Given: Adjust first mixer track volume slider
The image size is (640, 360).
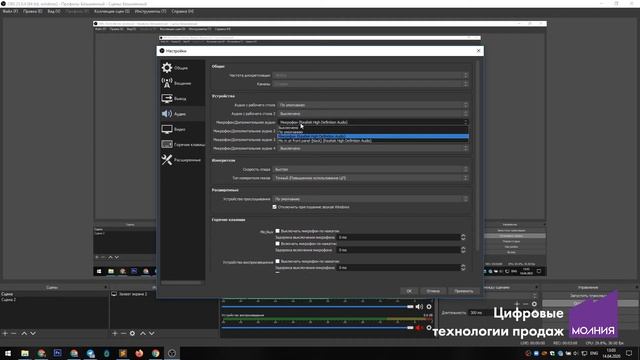Looking at the screenshot, I should [x=318, y=307].
